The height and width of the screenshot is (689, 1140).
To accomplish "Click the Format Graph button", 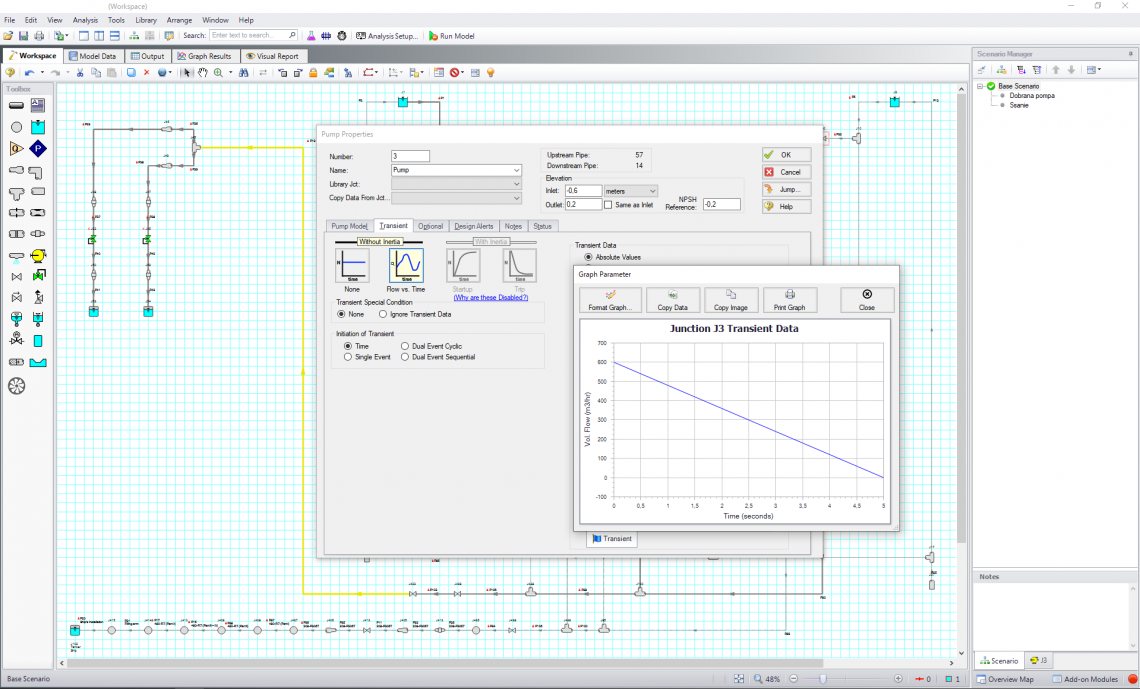I will tap(609, 300).
